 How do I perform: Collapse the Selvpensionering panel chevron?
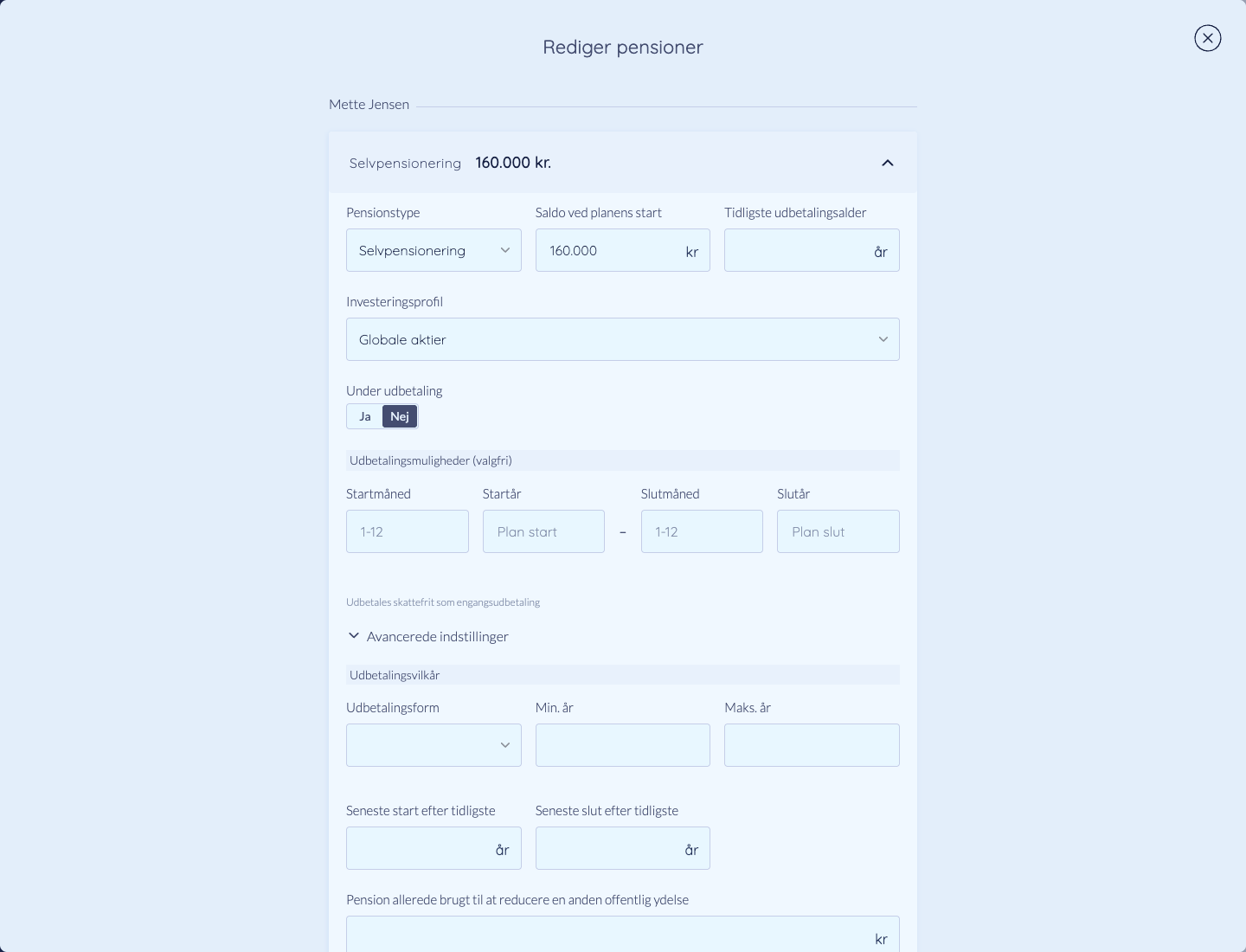point(887,163)
